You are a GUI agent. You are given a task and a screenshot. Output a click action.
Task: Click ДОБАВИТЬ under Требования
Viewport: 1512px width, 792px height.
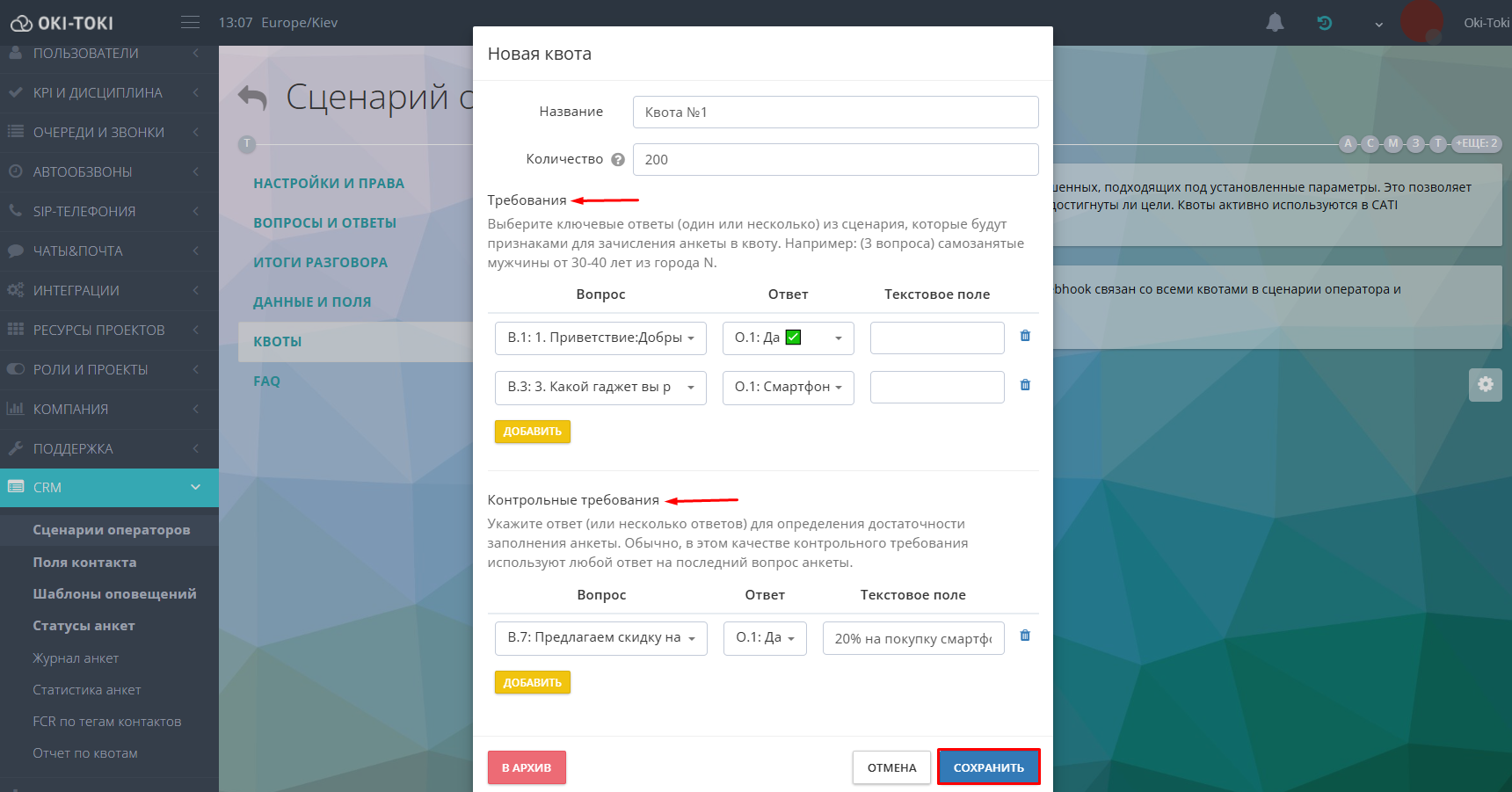533,432
